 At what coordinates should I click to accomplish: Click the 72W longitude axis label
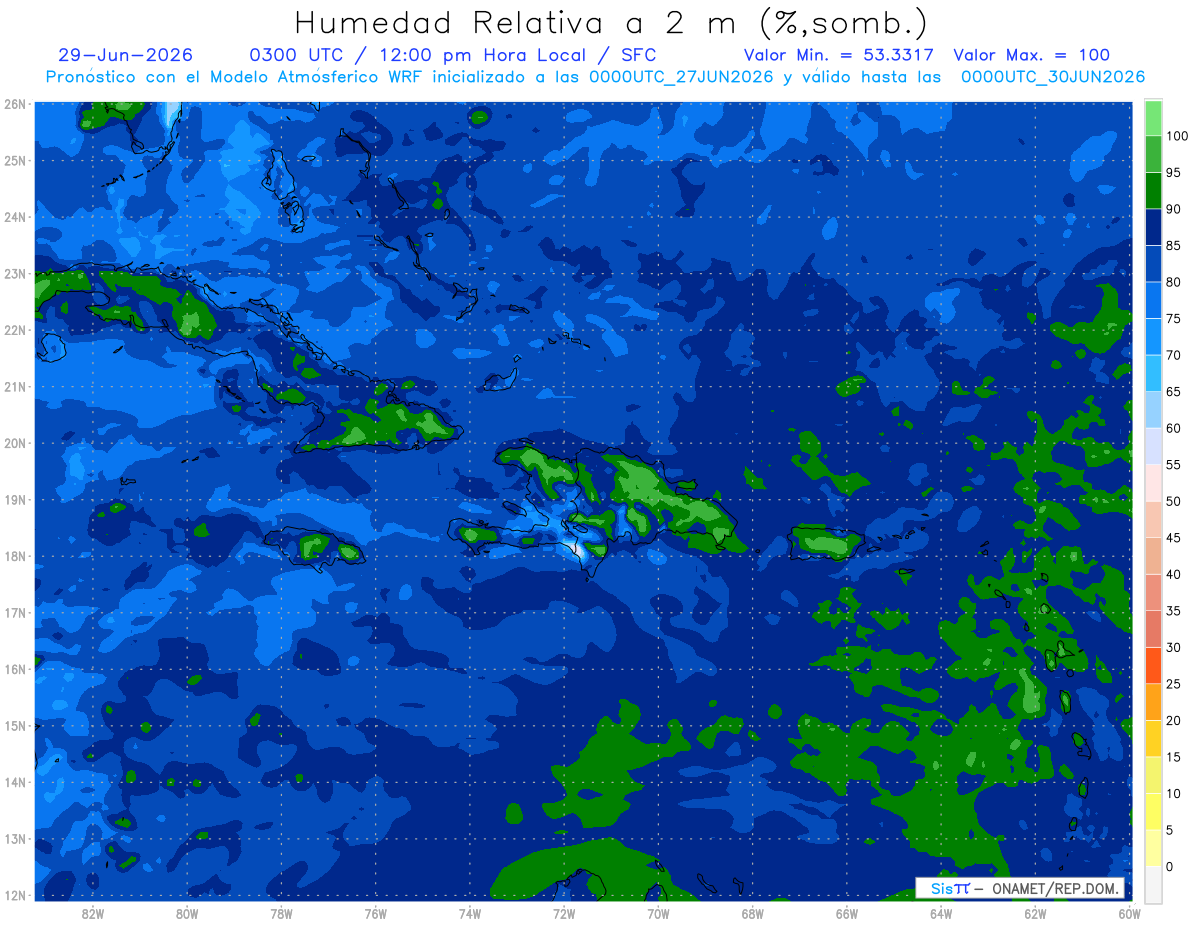pos(563,913)
